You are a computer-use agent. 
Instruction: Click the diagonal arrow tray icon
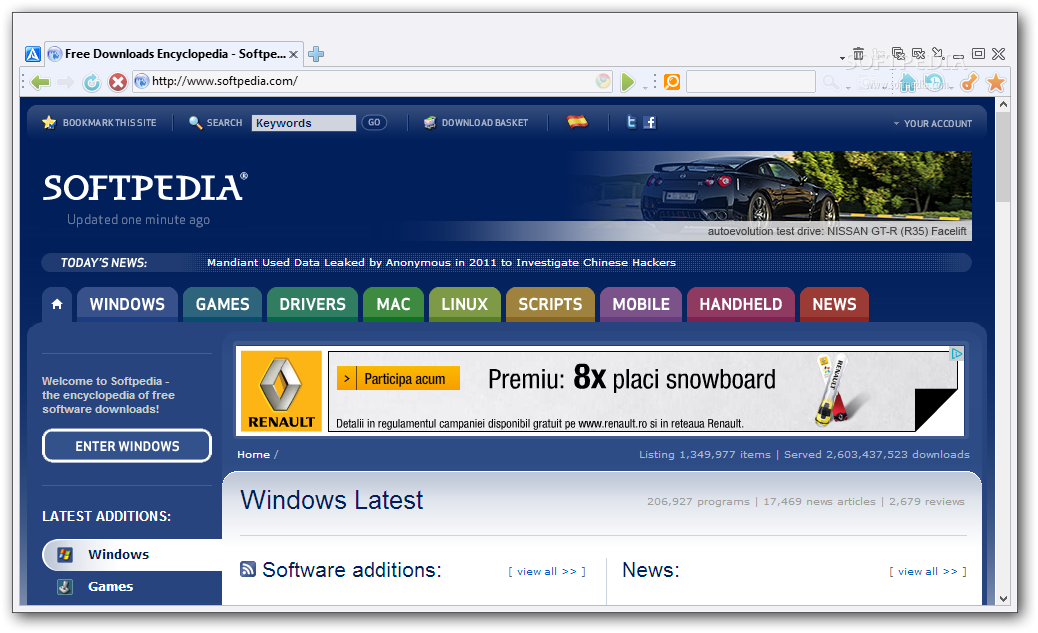pos(938,53)
